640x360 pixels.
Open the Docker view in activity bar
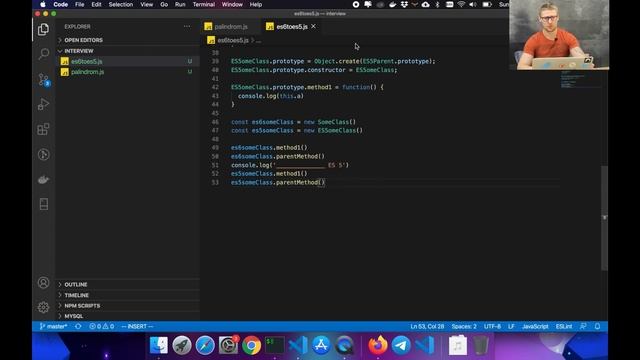[x=43, y=179]
